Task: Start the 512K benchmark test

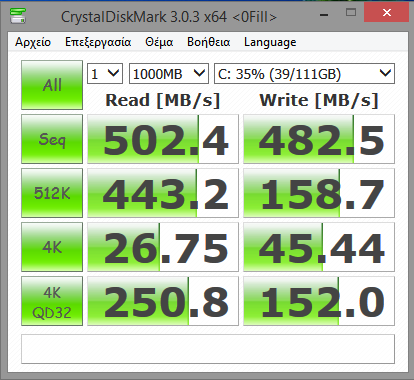Action: (x=52, y=193)
